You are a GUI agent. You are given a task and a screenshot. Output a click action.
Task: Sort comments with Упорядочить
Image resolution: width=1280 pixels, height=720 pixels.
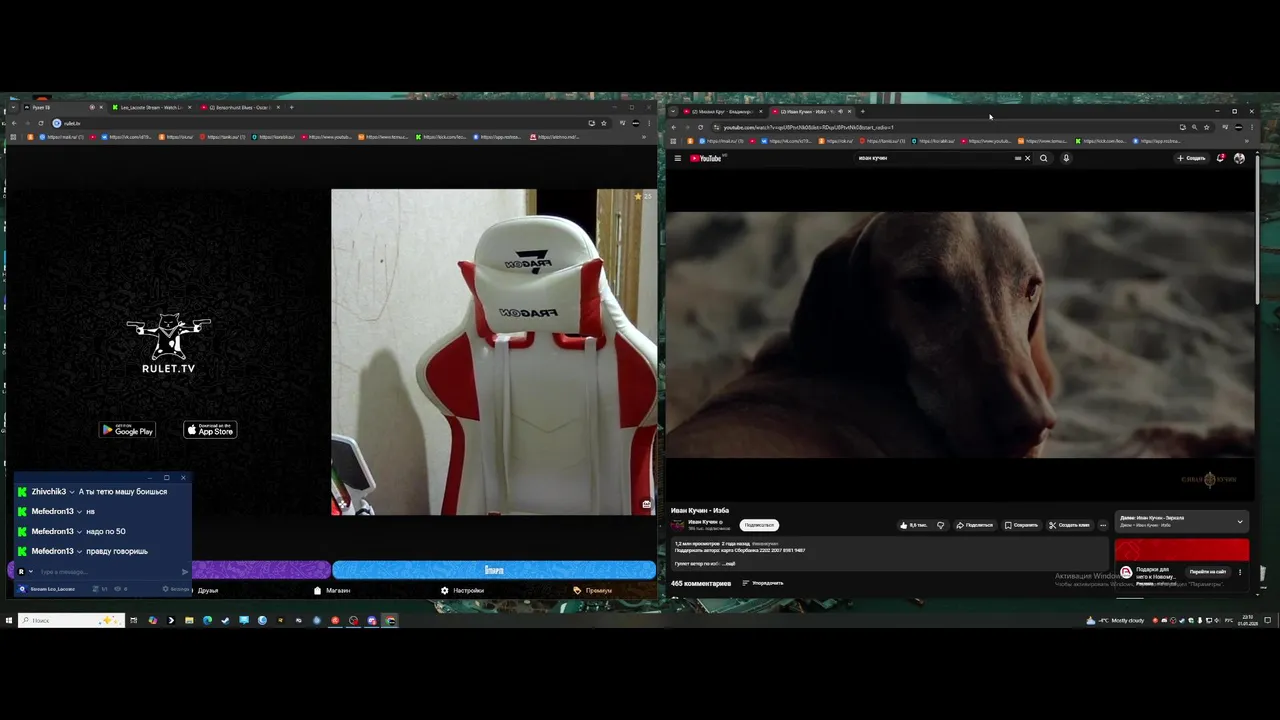pos(763,583)
